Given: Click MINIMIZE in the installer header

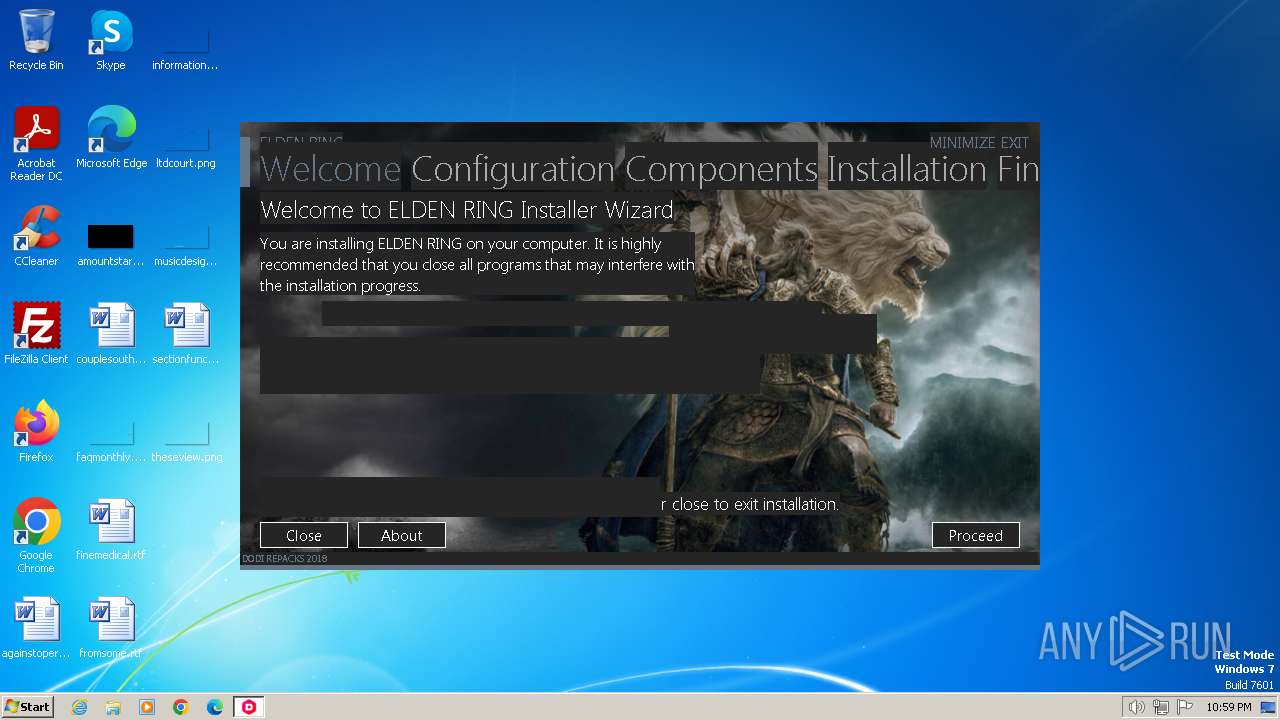Looking at the screenshot, I should (963, 143).
